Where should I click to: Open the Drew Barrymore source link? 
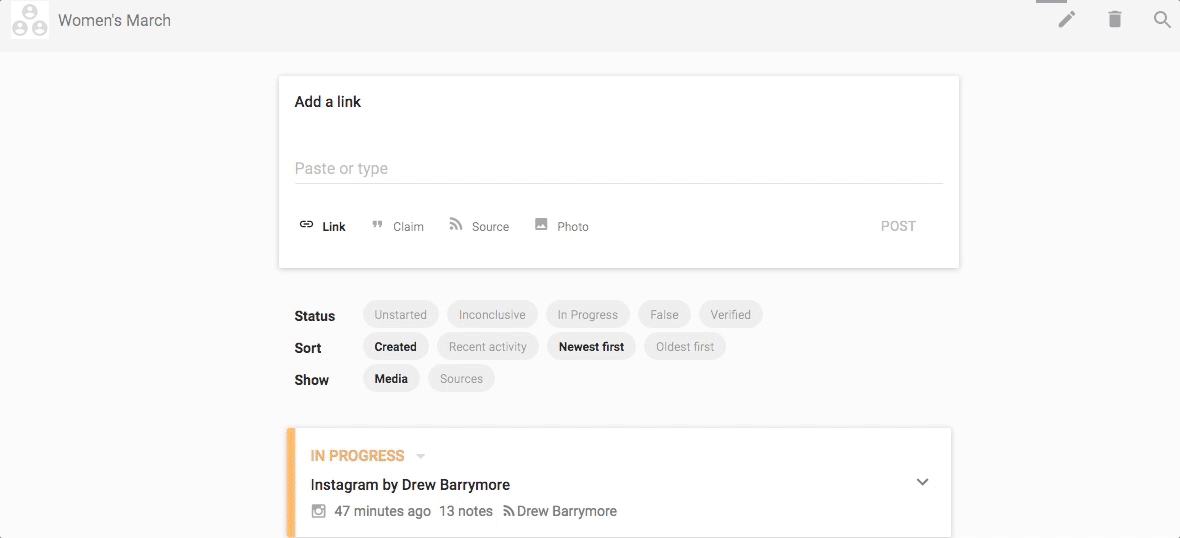click(x=560, y=511)
